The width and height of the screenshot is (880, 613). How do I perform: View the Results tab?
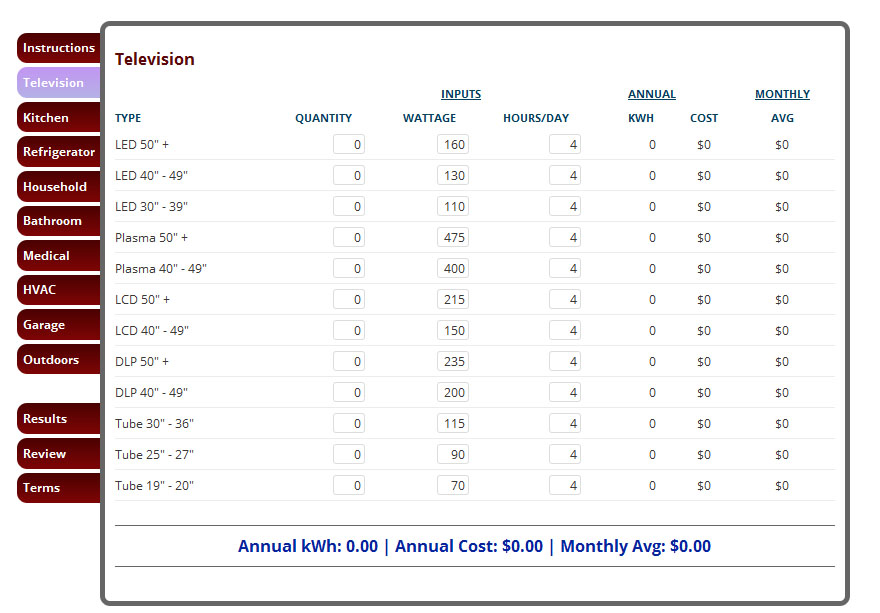pos(58,419)
